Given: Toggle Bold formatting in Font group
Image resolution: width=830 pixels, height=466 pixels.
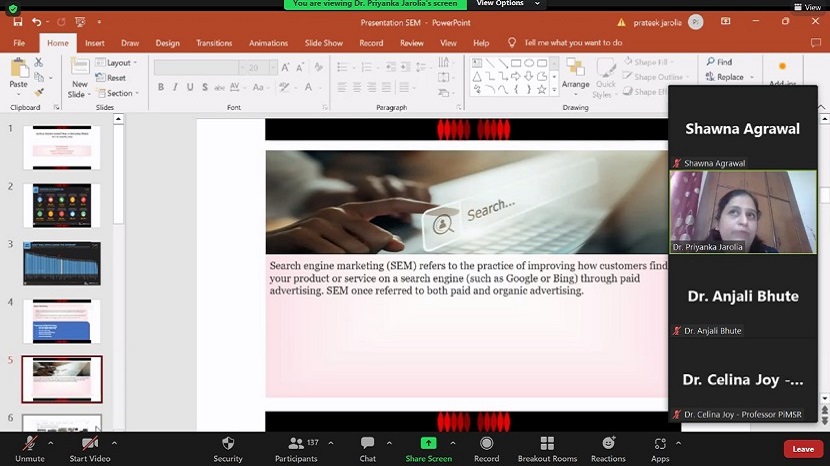Looking at the screenshot, I should tap(161, 88).
